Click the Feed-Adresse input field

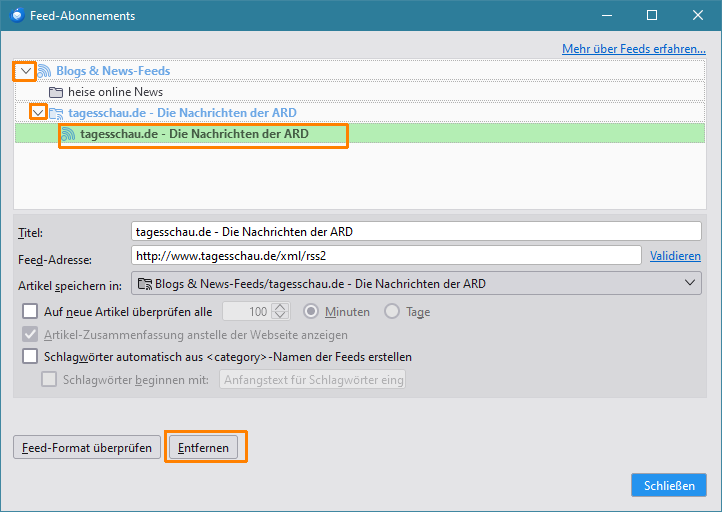click(385, 256)
